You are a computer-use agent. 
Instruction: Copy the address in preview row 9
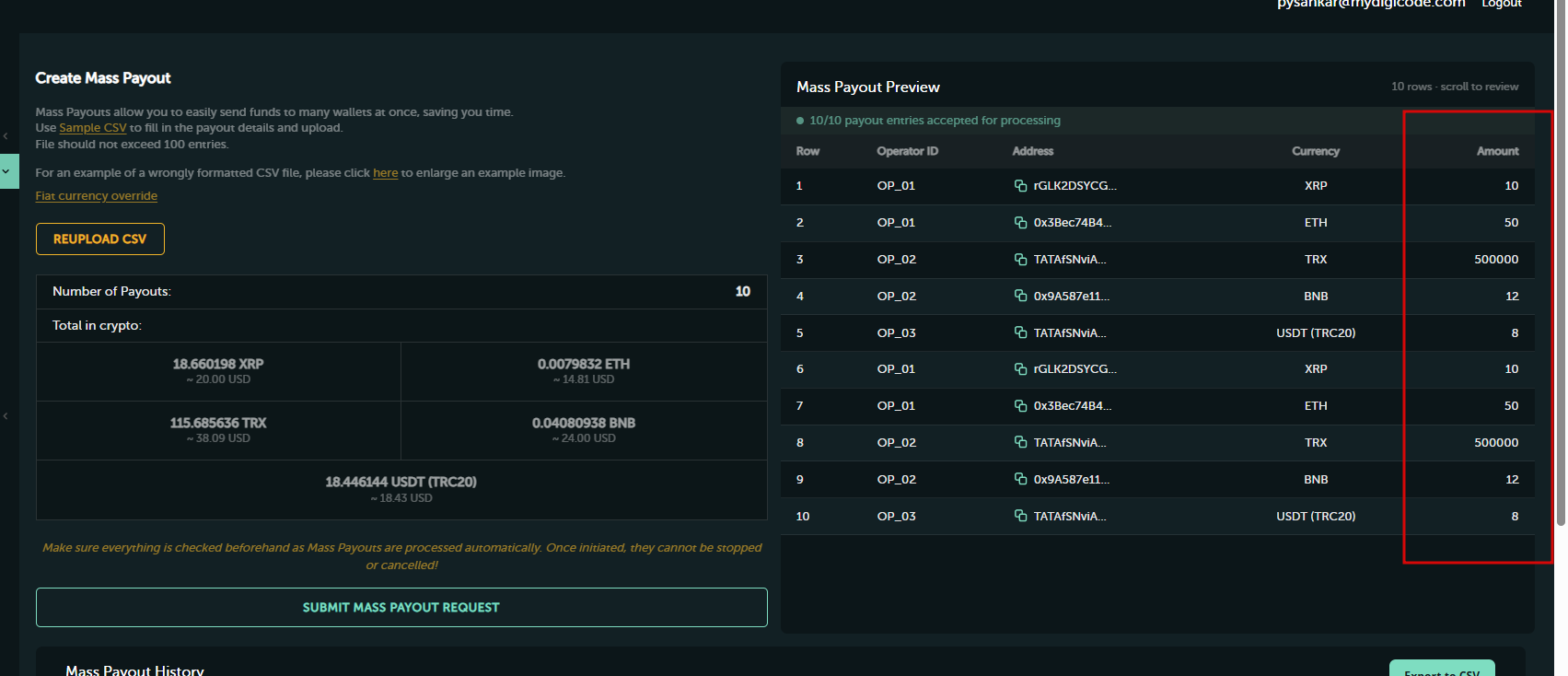pyautogui.click(x=1020, y=479)
